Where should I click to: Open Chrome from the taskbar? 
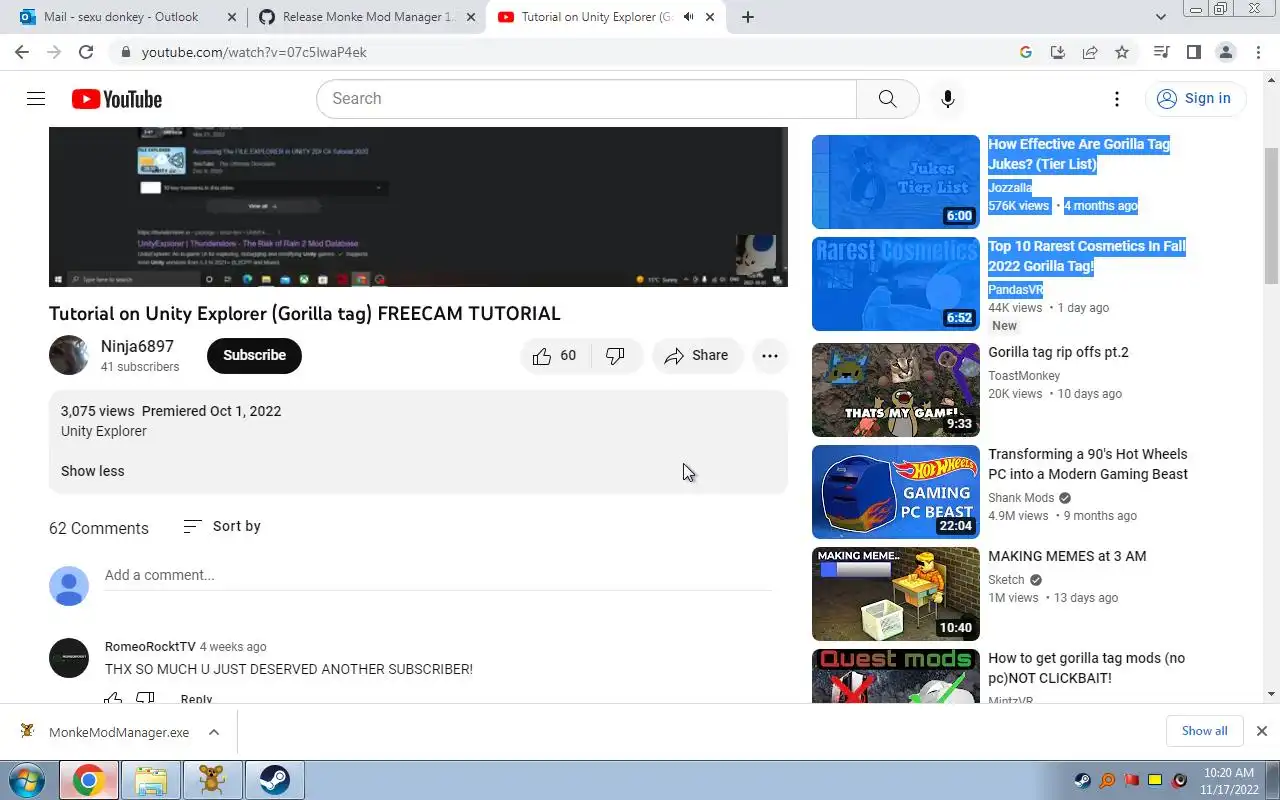click(88, 780)
